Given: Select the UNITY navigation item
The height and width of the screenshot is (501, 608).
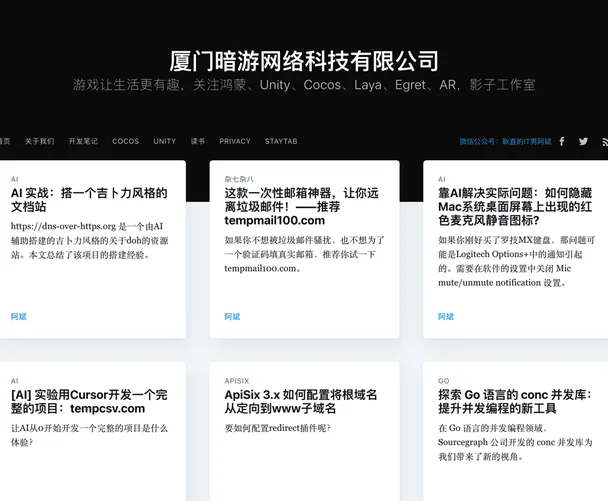Looking at the screenshot, I should [x=165, y=142].
